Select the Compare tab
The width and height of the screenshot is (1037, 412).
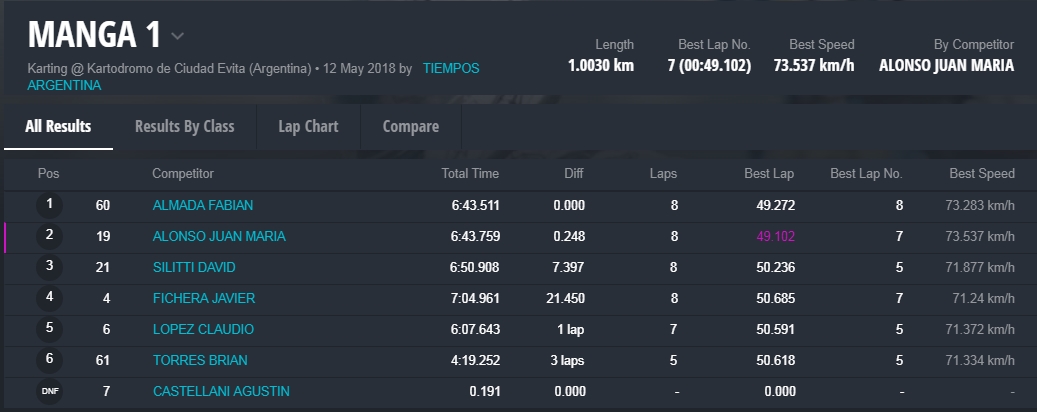point(410,127)
